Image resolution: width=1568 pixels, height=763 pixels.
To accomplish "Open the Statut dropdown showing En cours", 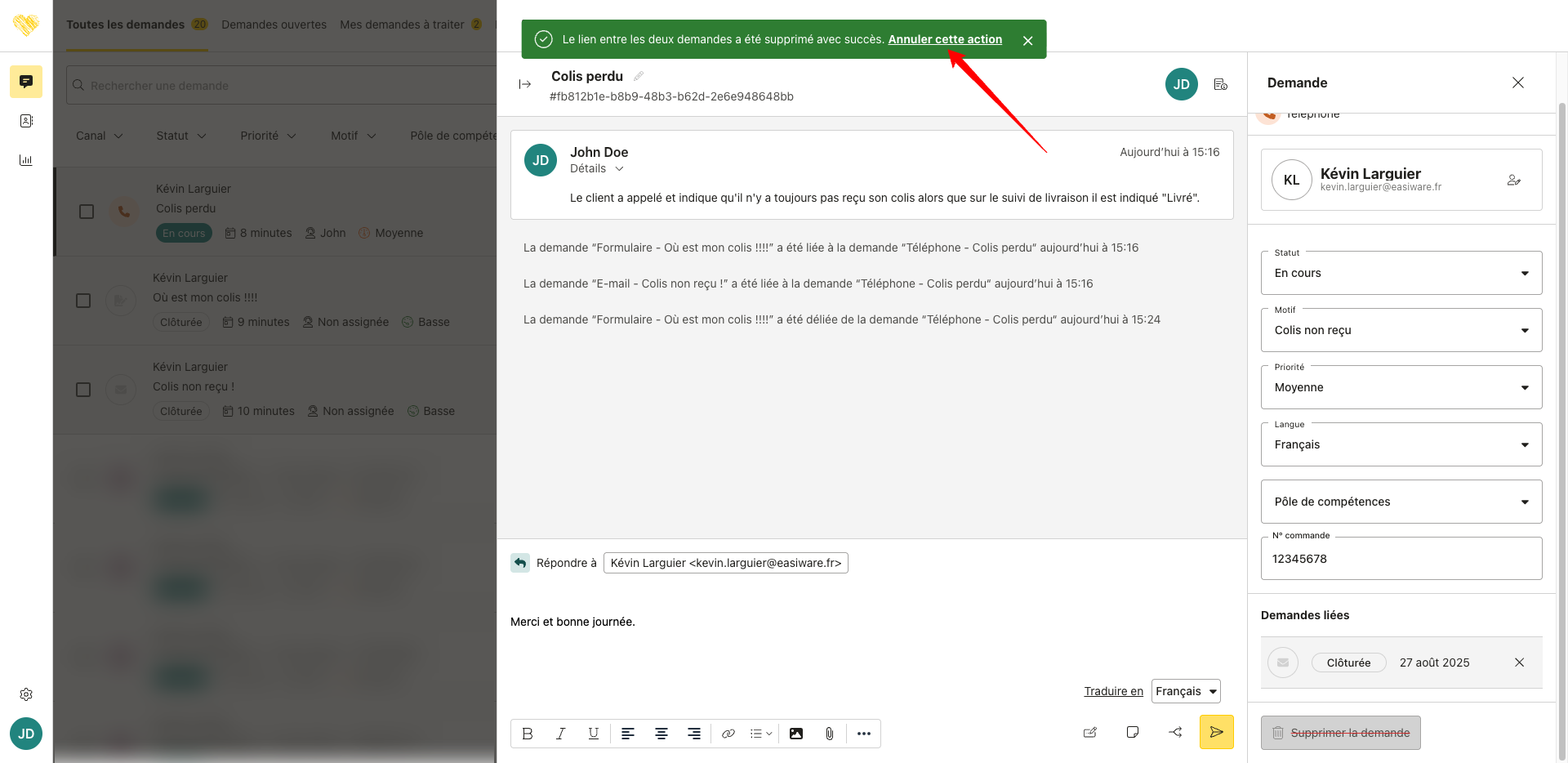I will pos(1401,273).
